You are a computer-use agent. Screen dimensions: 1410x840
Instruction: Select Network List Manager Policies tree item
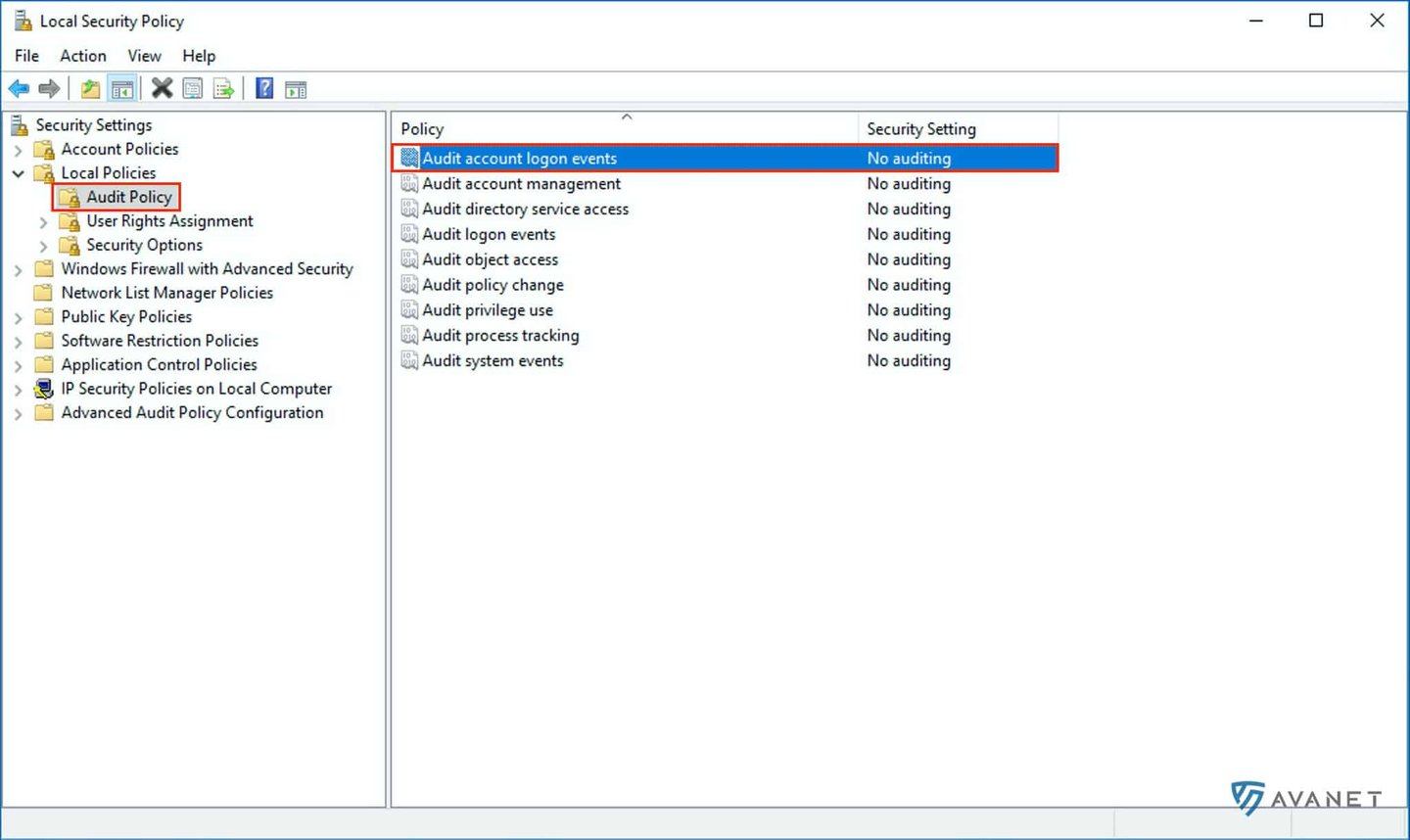(166, 293)
